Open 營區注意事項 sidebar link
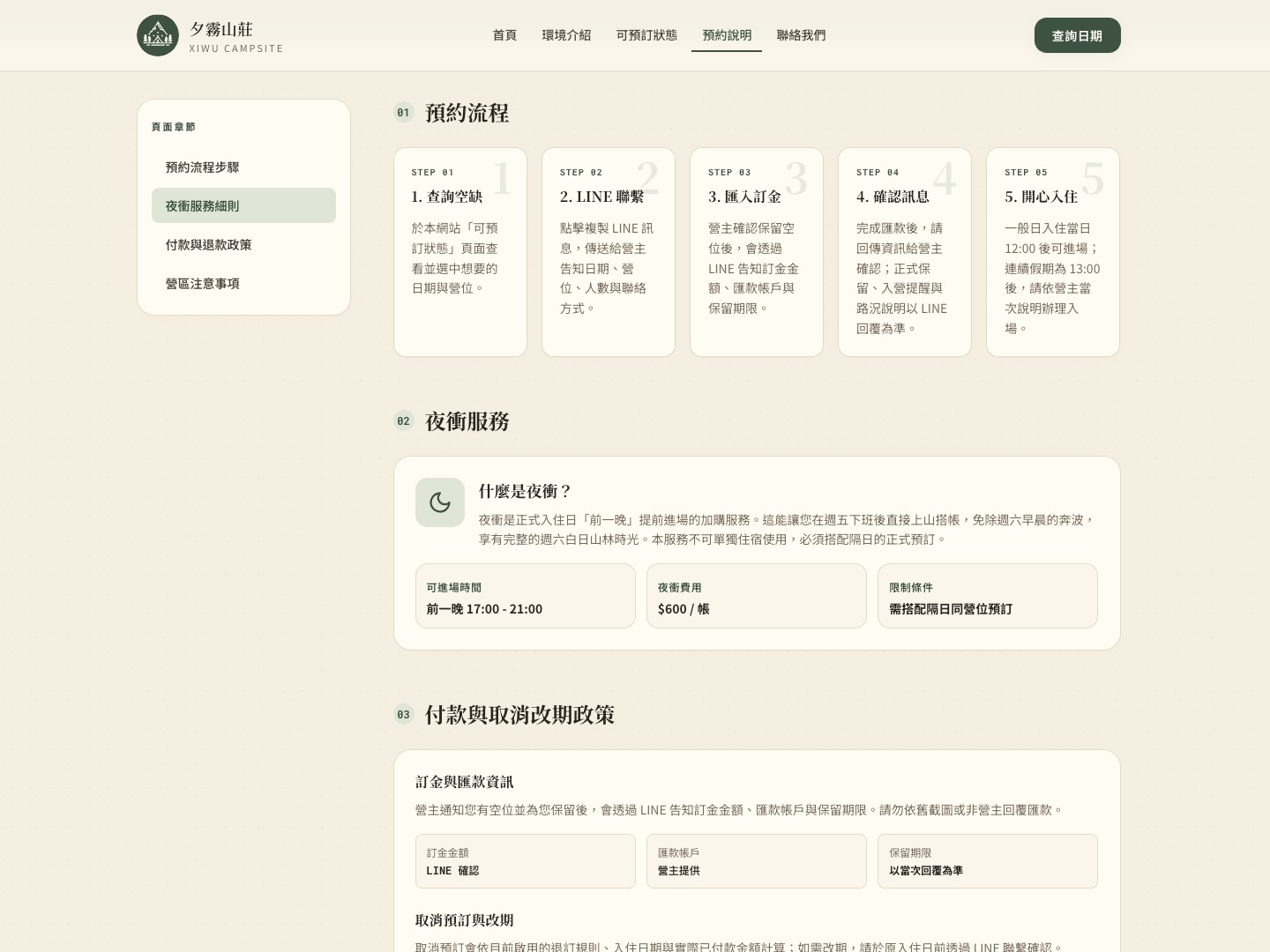This screenshot has height=952, width=1270. coord(243,283)
